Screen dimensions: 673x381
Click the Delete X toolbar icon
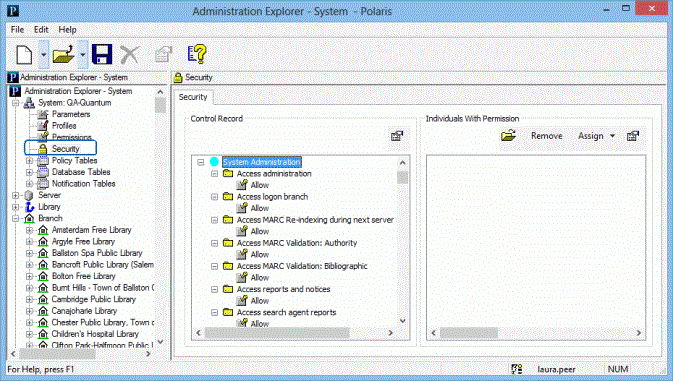[x=129, y=55]
